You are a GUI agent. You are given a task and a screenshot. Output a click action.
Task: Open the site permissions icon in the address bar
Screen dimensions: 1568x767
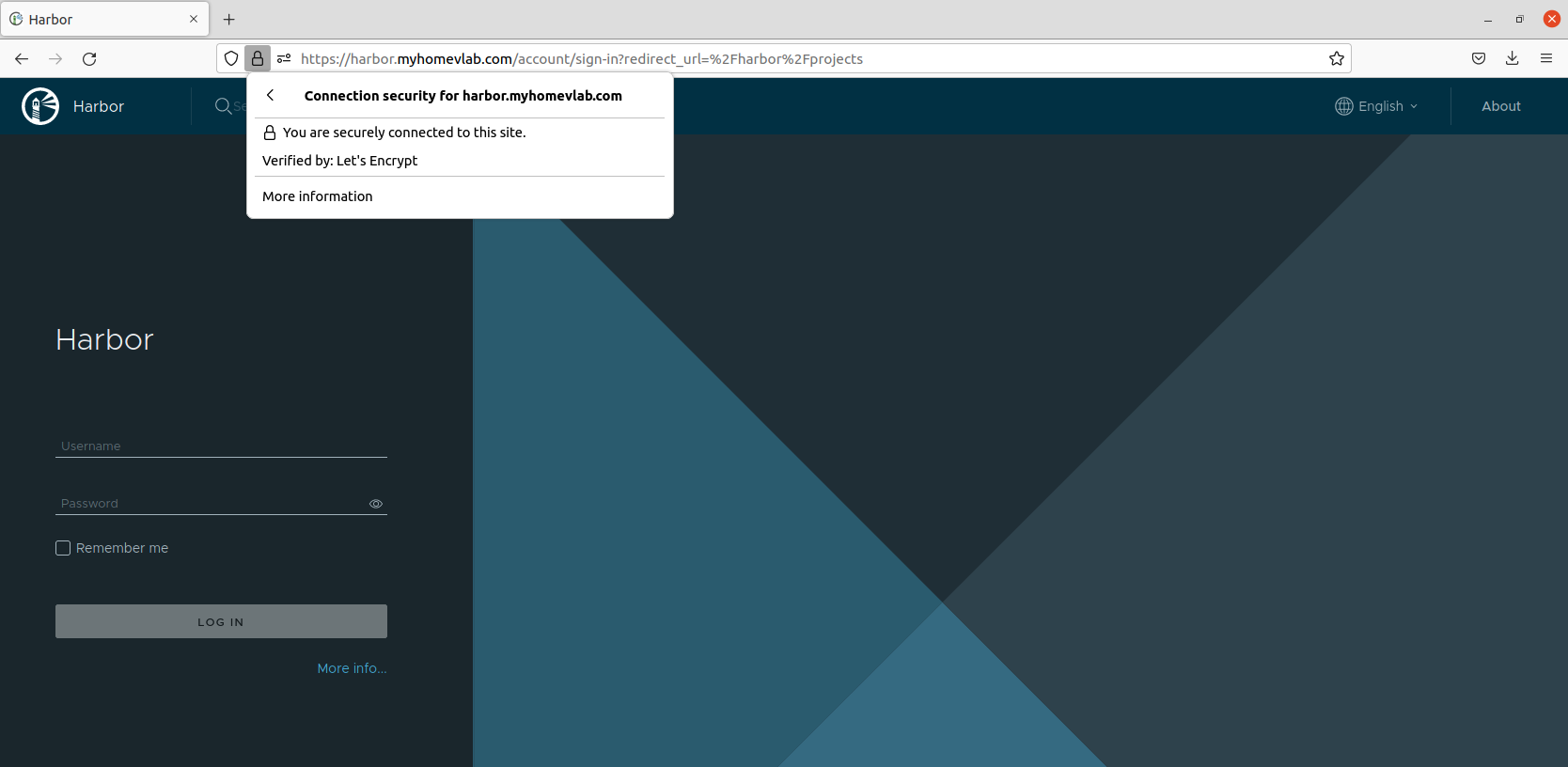pyautogui.click(x=284, y=58)
